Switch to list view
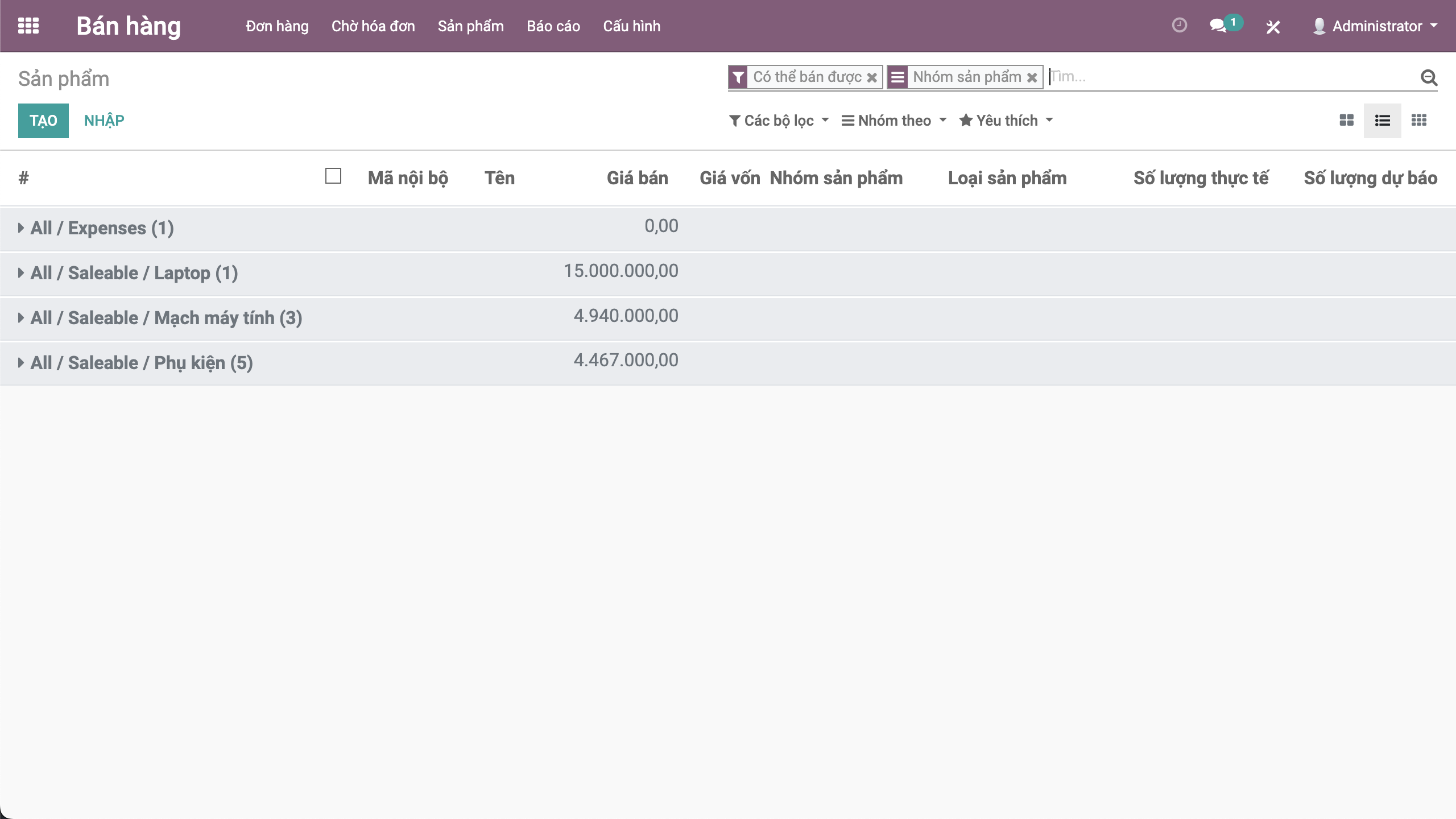The width and height of the screenshot is (1456, 819). click(1382, 121)
